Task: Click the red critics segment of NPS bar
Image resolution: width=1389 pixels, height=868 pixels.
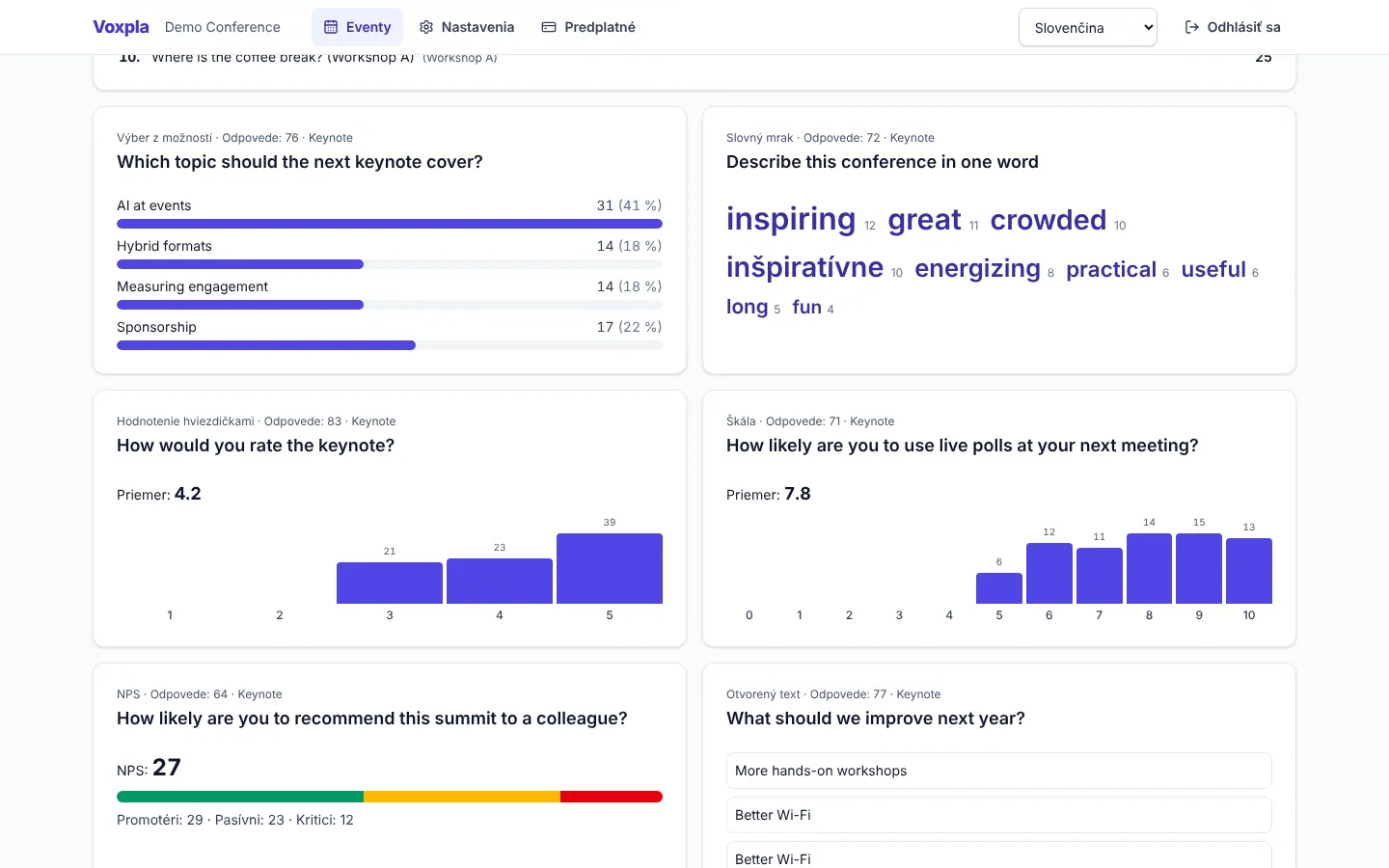Action: [612, 797]
